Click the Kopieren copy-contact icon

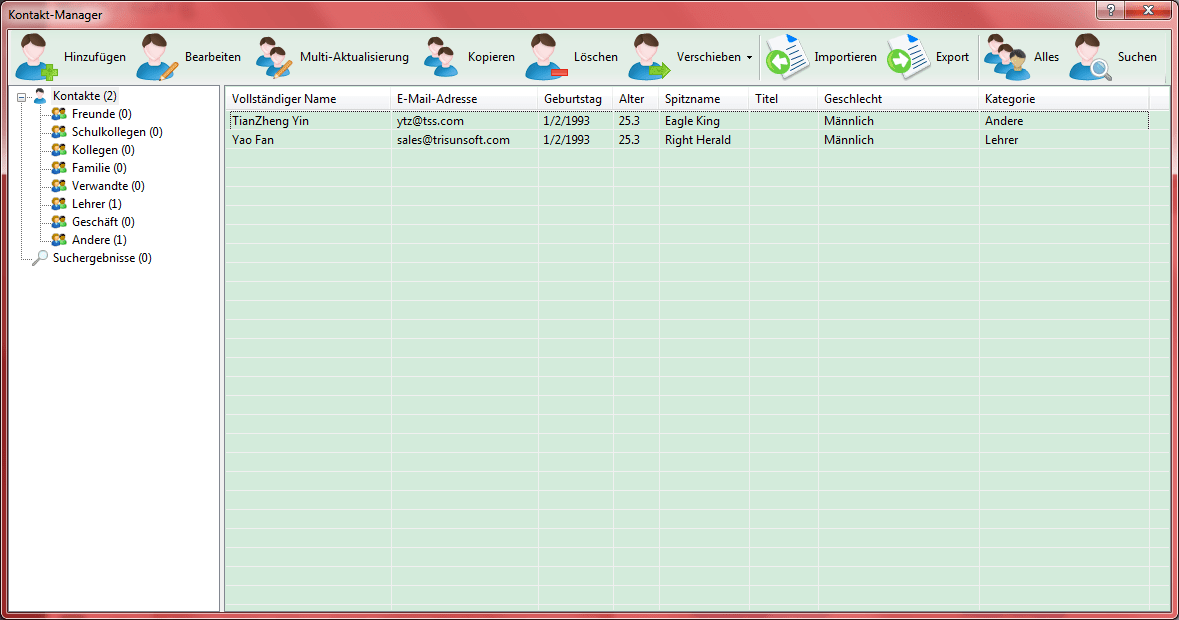tap(441, 57)
